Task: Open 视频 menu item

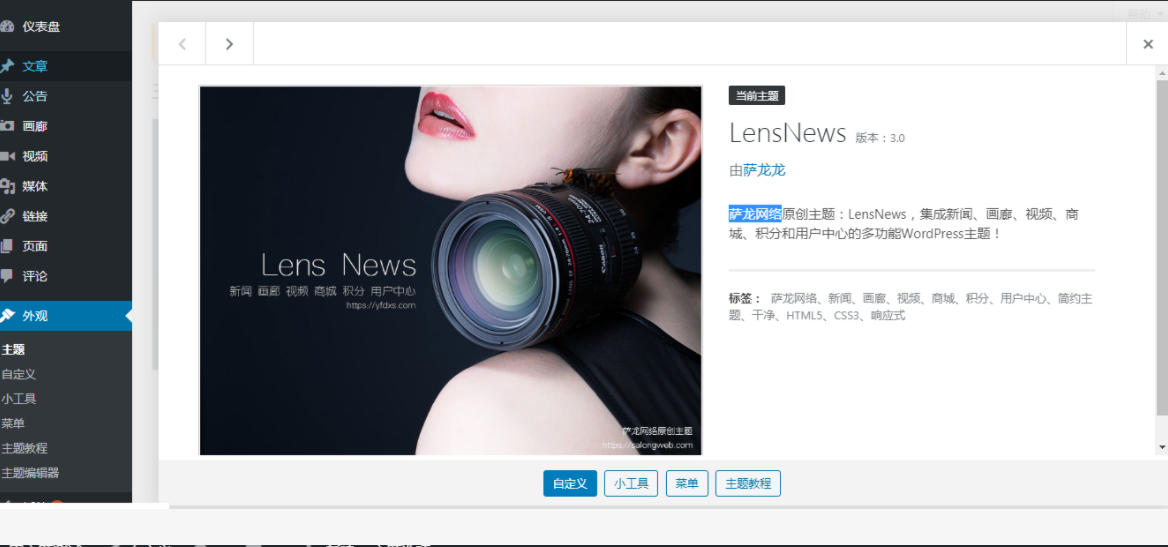Action: coord(35,156)
